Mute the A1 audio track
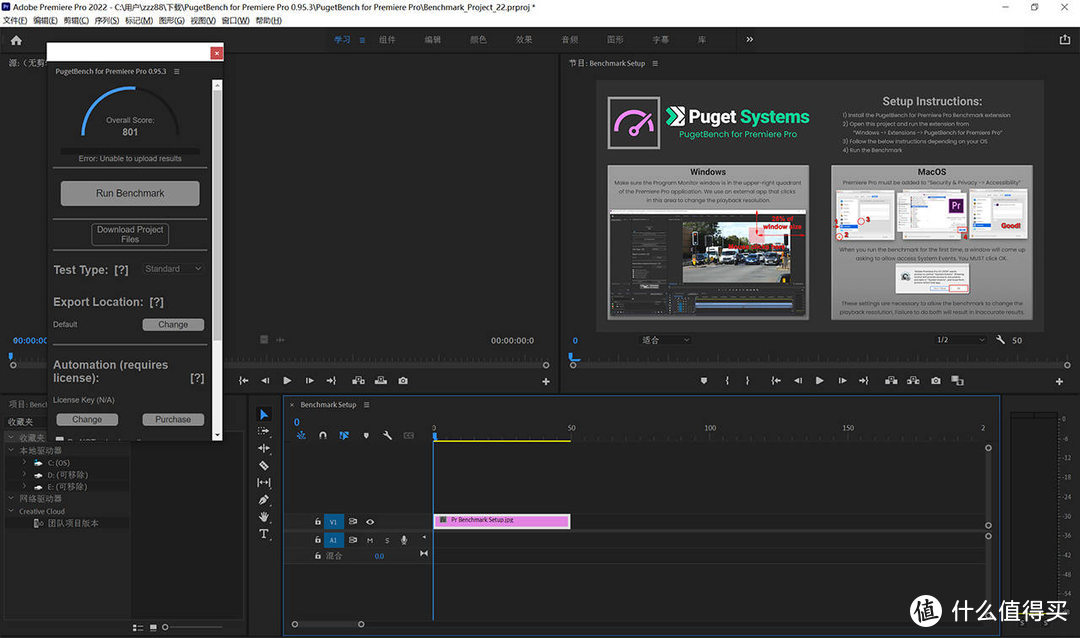 point(369,540)
